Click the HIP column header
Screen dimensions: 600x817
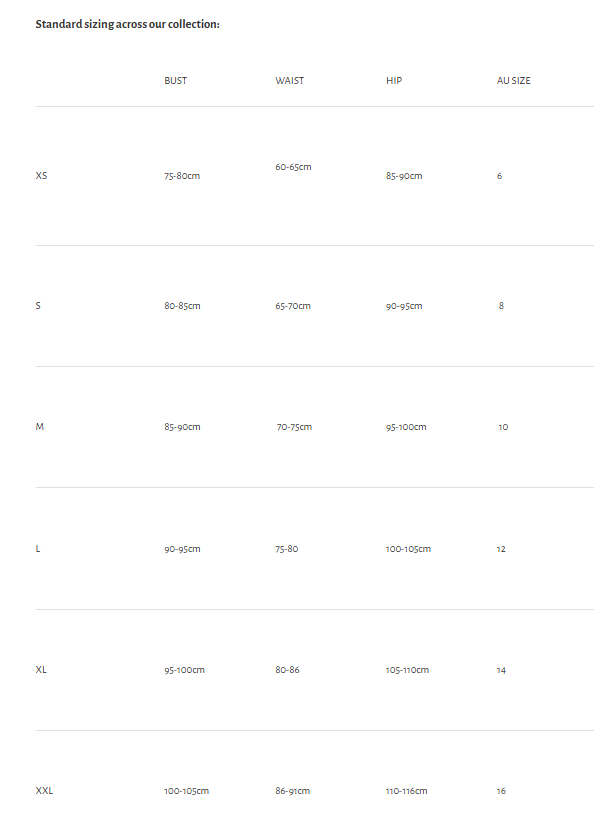pyautogui.click(x=394, y=81)
